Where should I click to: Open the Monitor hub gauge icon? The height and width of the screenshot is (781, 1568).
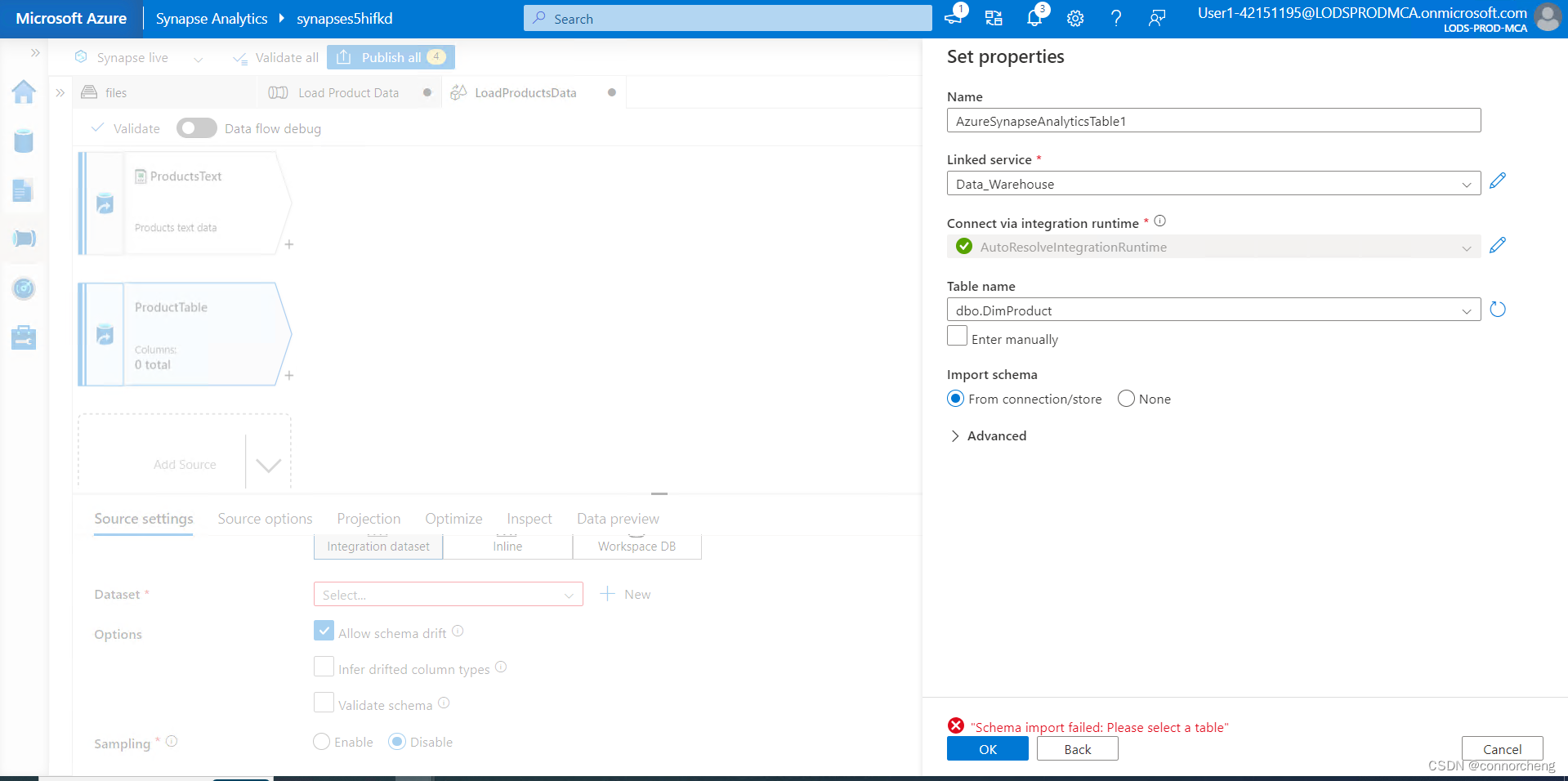click(24, 288)
